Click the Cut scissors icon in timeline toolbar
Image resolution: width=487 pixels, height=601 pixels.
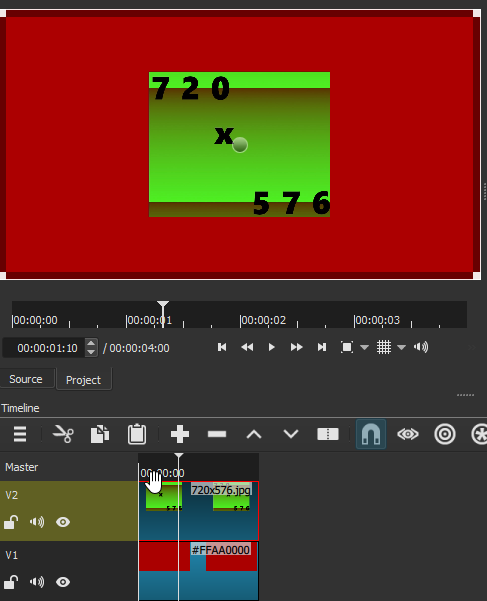click(63, 434)
